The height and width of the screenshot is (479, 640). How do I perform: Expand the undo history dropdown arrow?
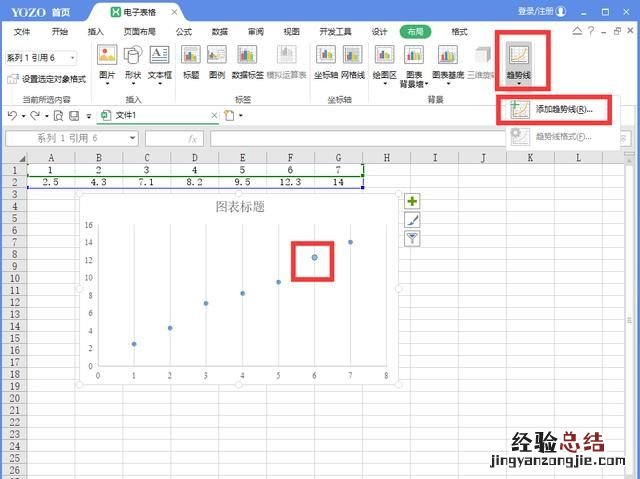[x=23, y=116]
